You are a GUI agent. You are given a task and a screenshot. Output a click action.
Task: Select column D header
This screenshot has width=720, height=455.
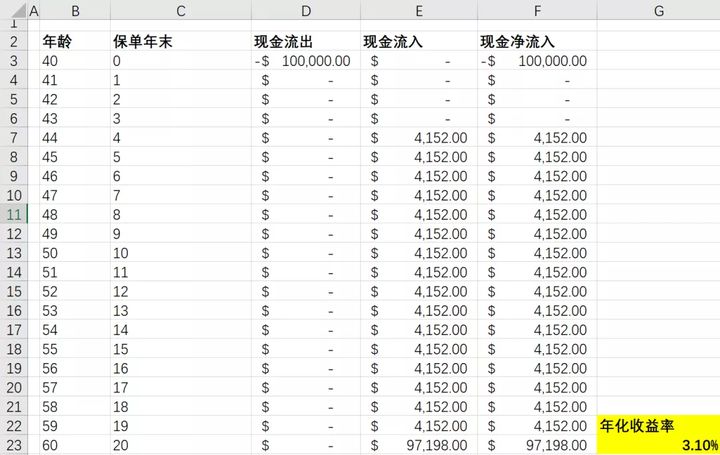[x=305, y=10]
